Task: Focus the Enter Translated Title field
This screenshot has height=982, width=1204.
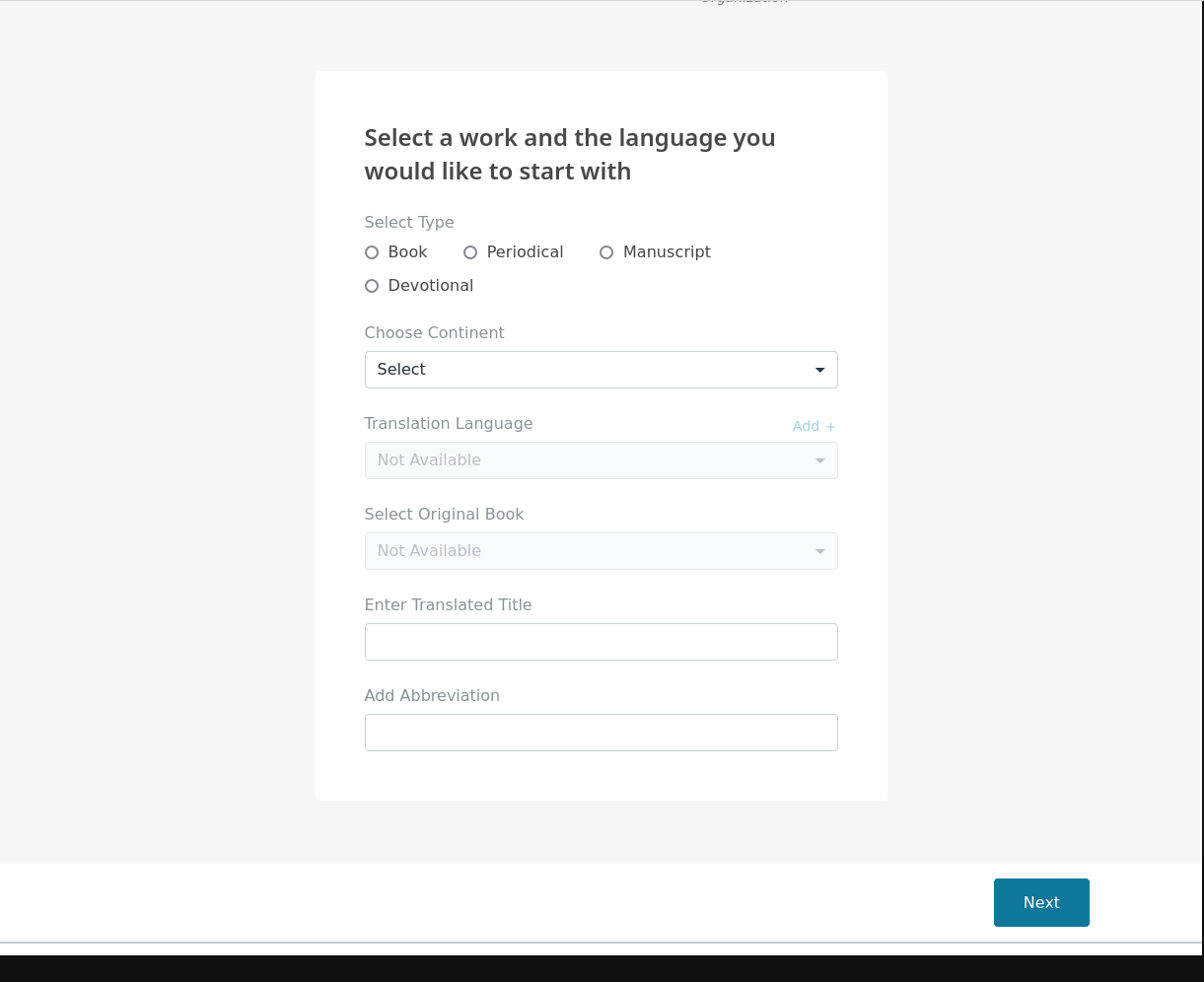Action: pyautogui.click(x=601, y=642)
